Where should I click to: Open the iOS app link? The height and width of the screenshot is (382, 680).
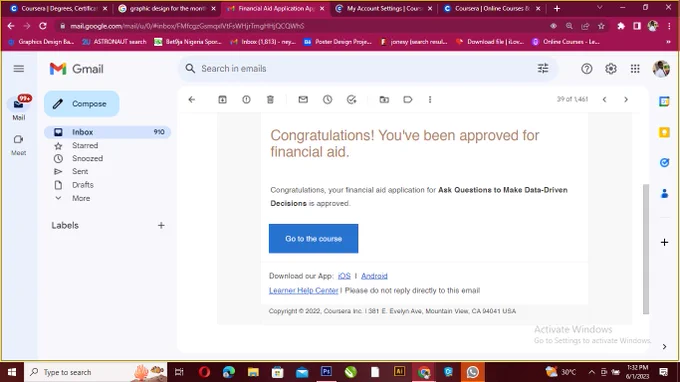pyautogui.click(x=344, y=276)
